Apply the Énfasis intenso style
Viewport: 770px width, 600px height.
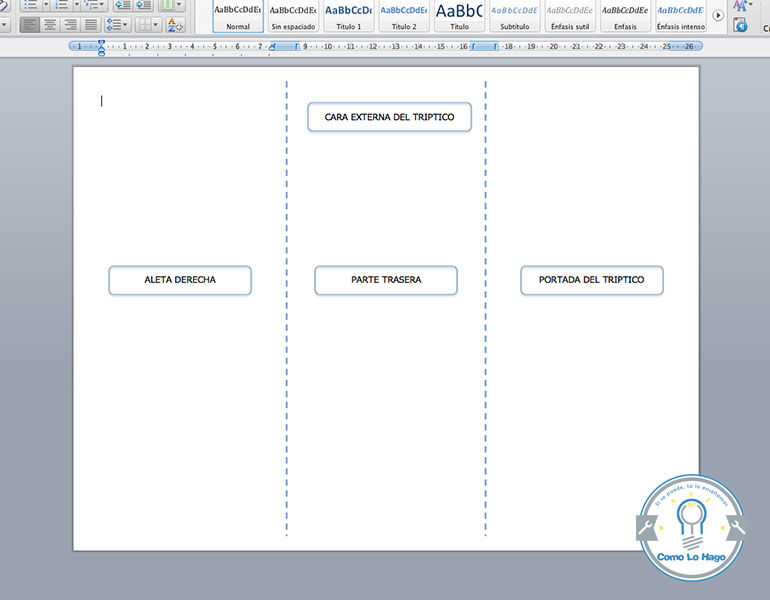coord(680,16)
